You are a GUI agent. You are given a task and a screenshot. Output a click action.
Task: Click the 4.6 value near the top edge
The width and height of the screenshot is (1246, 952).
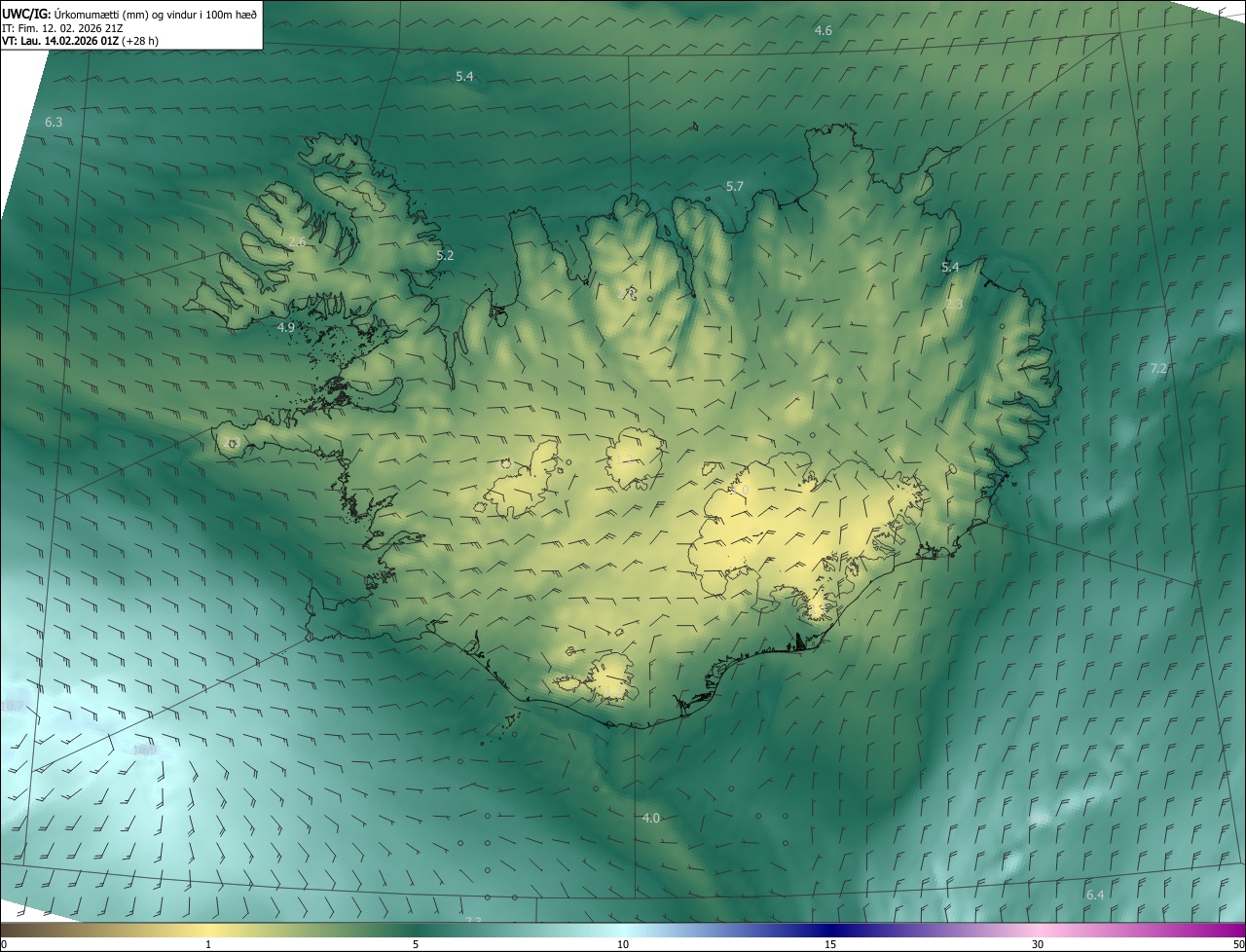(x=823, y=31)
